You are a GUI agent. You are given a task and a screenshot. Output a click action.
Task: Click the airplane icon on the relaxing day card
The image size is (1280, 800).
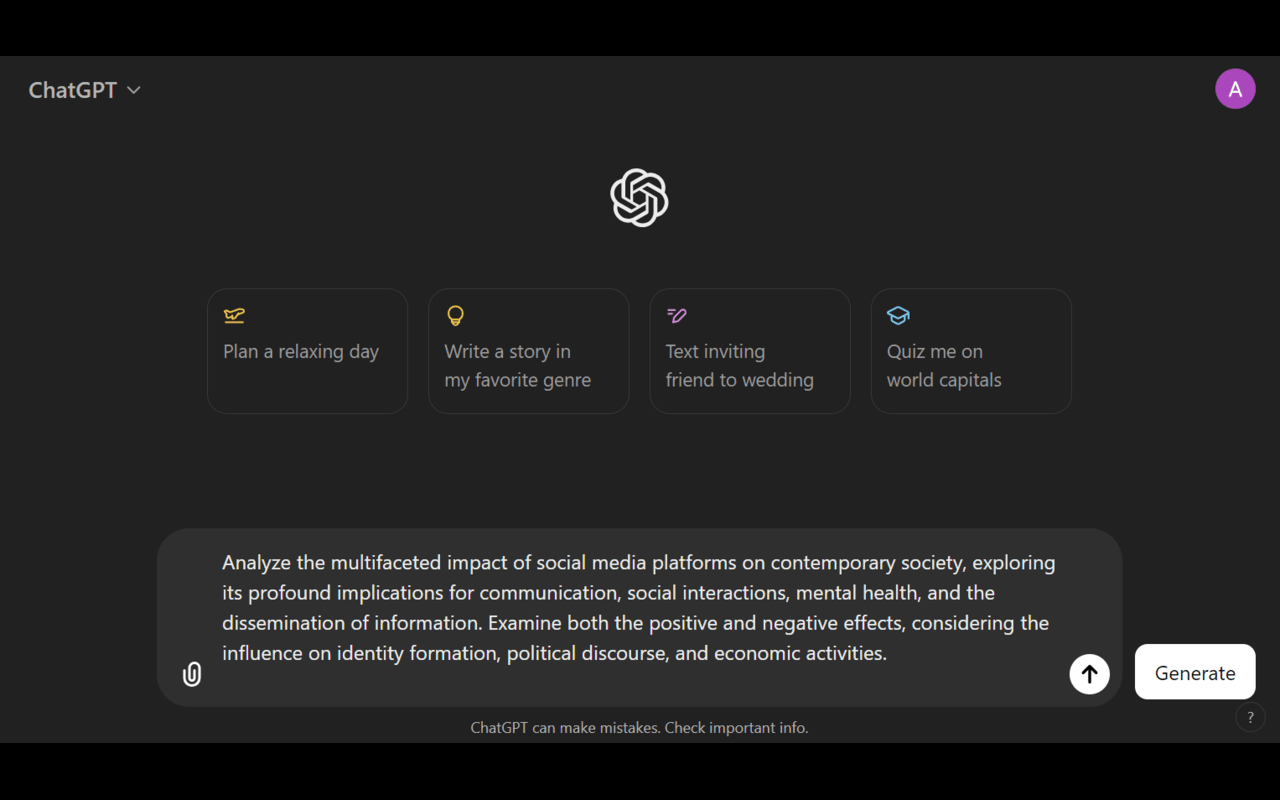pyautogui.click(x=234, y=316)
